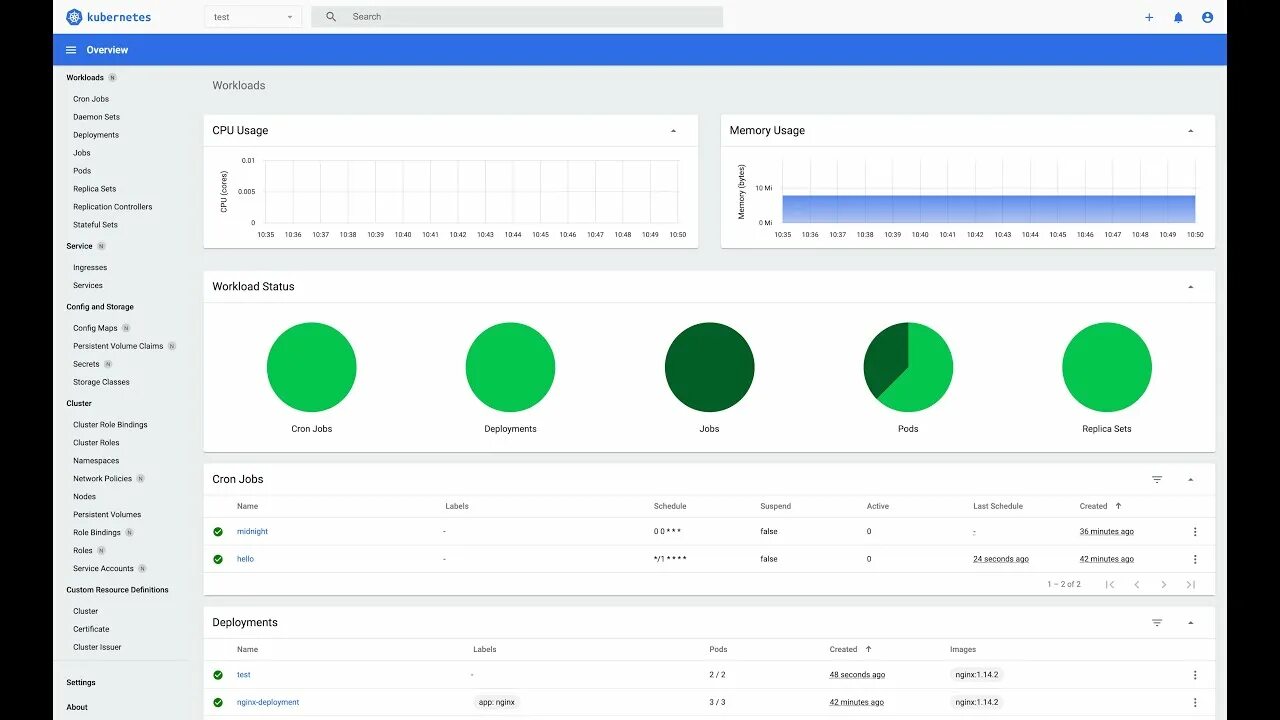Open the kebab menu for the midnight cron job
Screen dimensions: 1280x720
click(x=1195, y=531)
